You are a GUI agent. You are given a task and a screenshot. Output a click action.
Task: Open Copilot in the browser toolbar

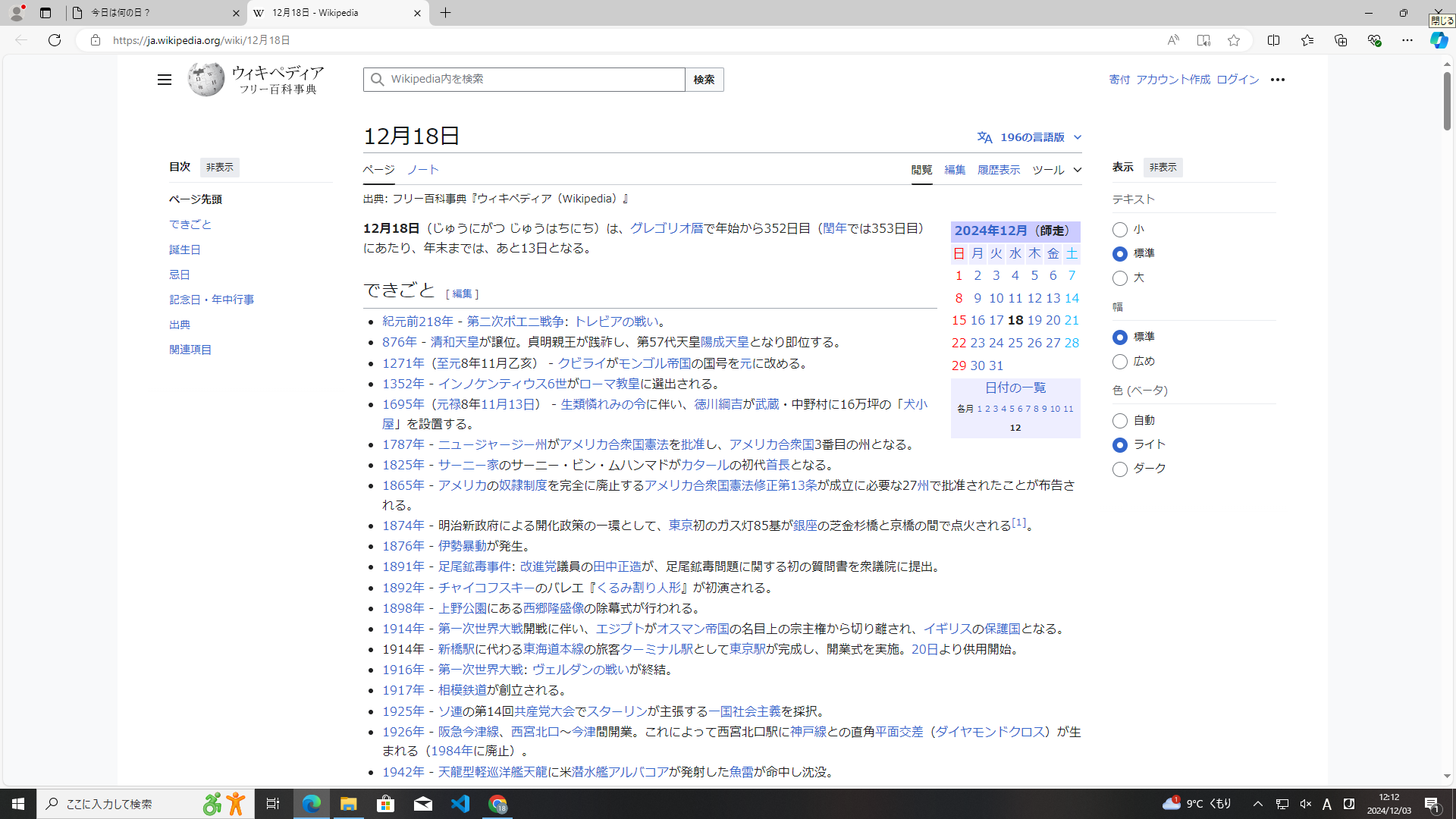tap(1439, 40)
